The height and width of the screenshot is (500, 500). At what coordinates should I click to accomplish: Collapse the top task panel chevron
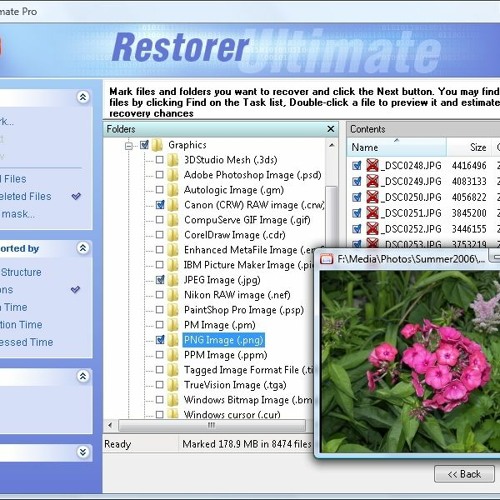(83, 97)
